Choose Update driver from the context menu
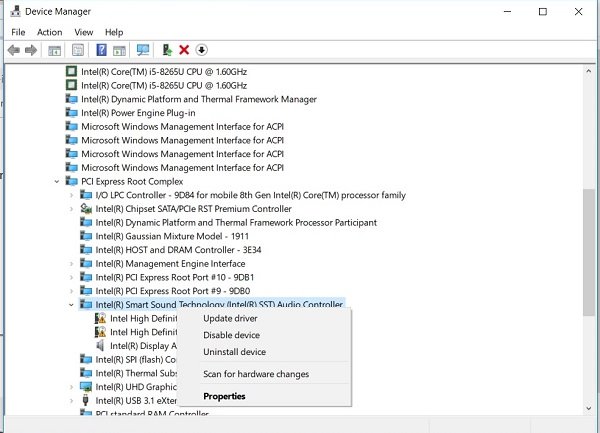The height and width of the screenshot is (433, 600). (x=230, y=319)
